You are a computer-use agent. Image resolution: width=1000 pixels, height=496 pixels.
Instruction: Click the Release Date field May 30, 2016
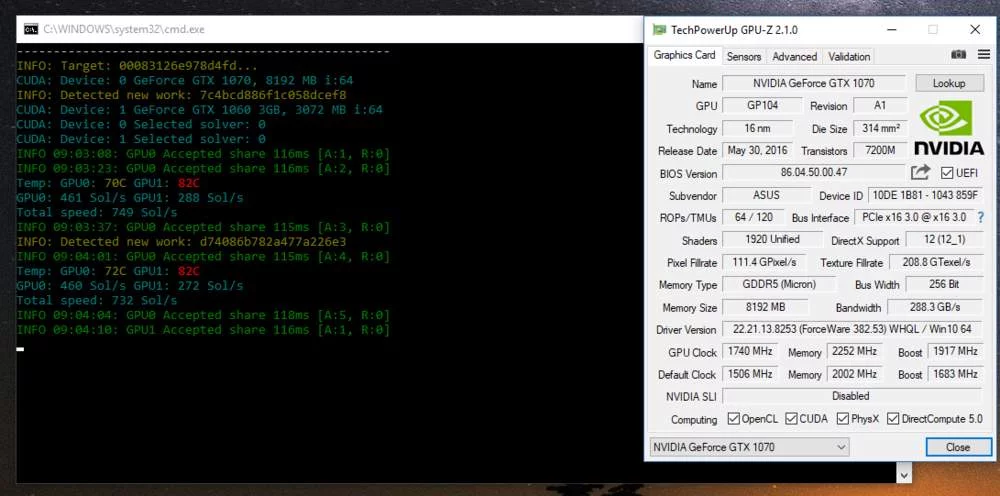758,150
